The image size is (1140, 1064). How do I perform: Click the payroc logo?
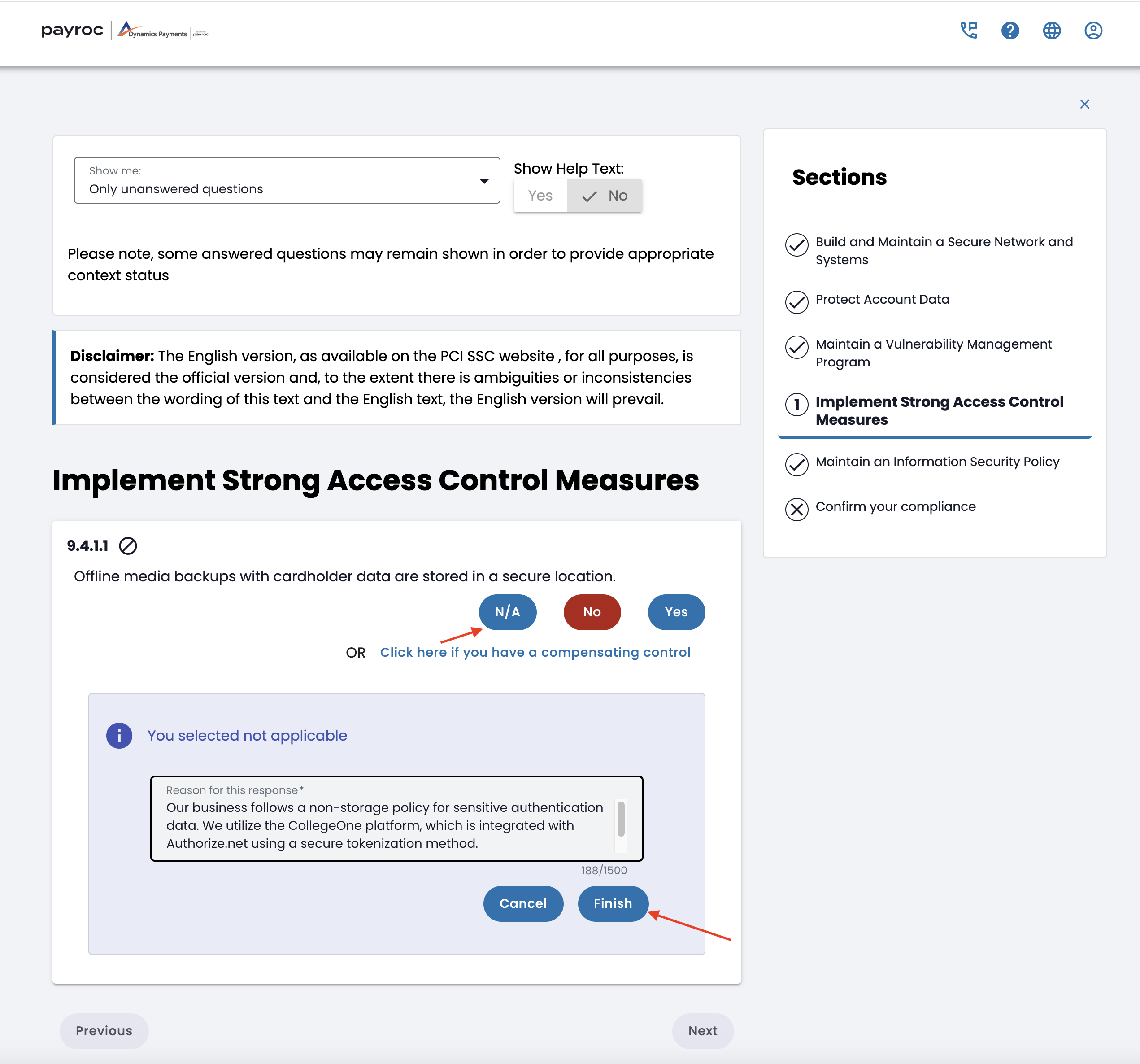pos(72,31)
